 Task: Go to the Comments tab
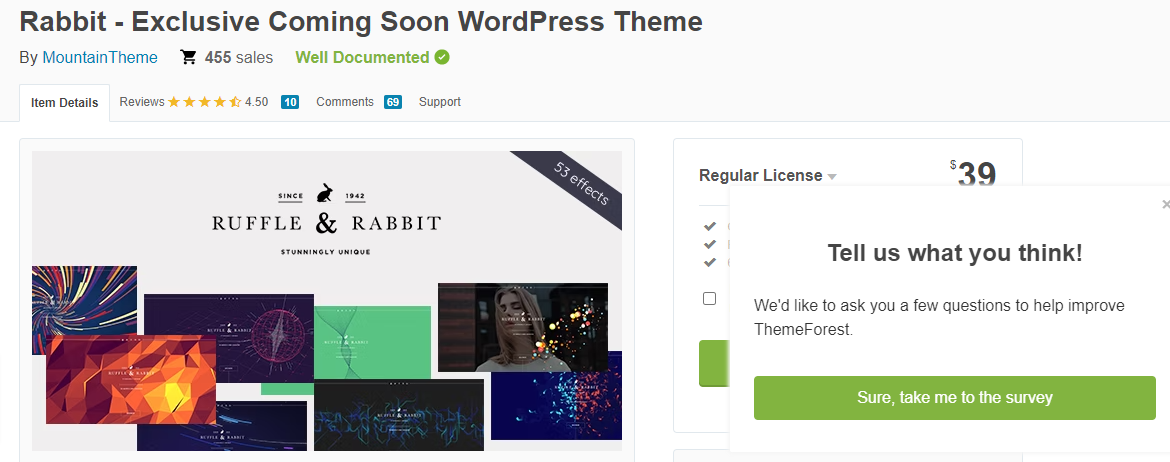(x=345, y=102)
